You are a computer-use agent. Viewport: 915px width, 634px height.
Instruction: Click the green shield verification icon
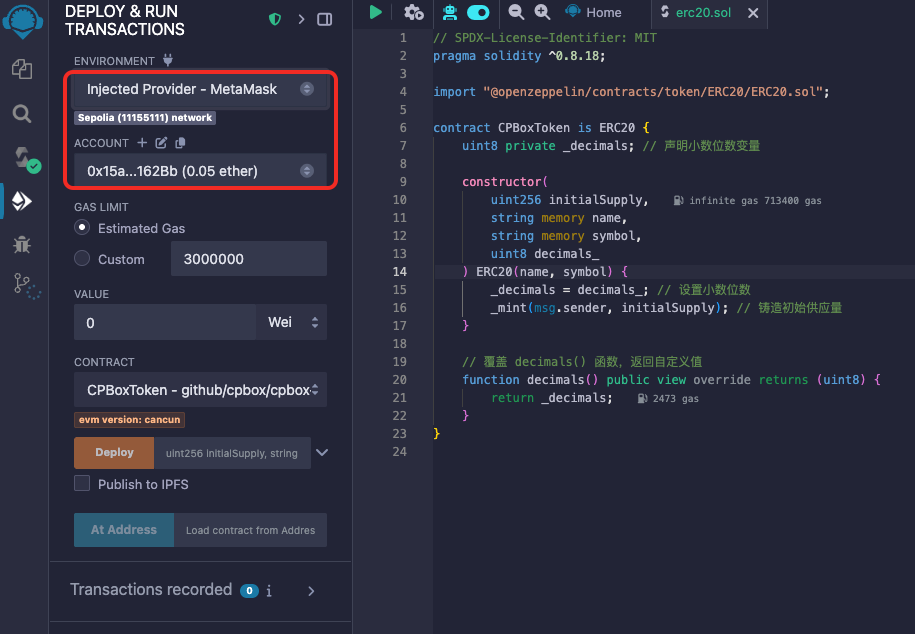click(x=275, y=19)
